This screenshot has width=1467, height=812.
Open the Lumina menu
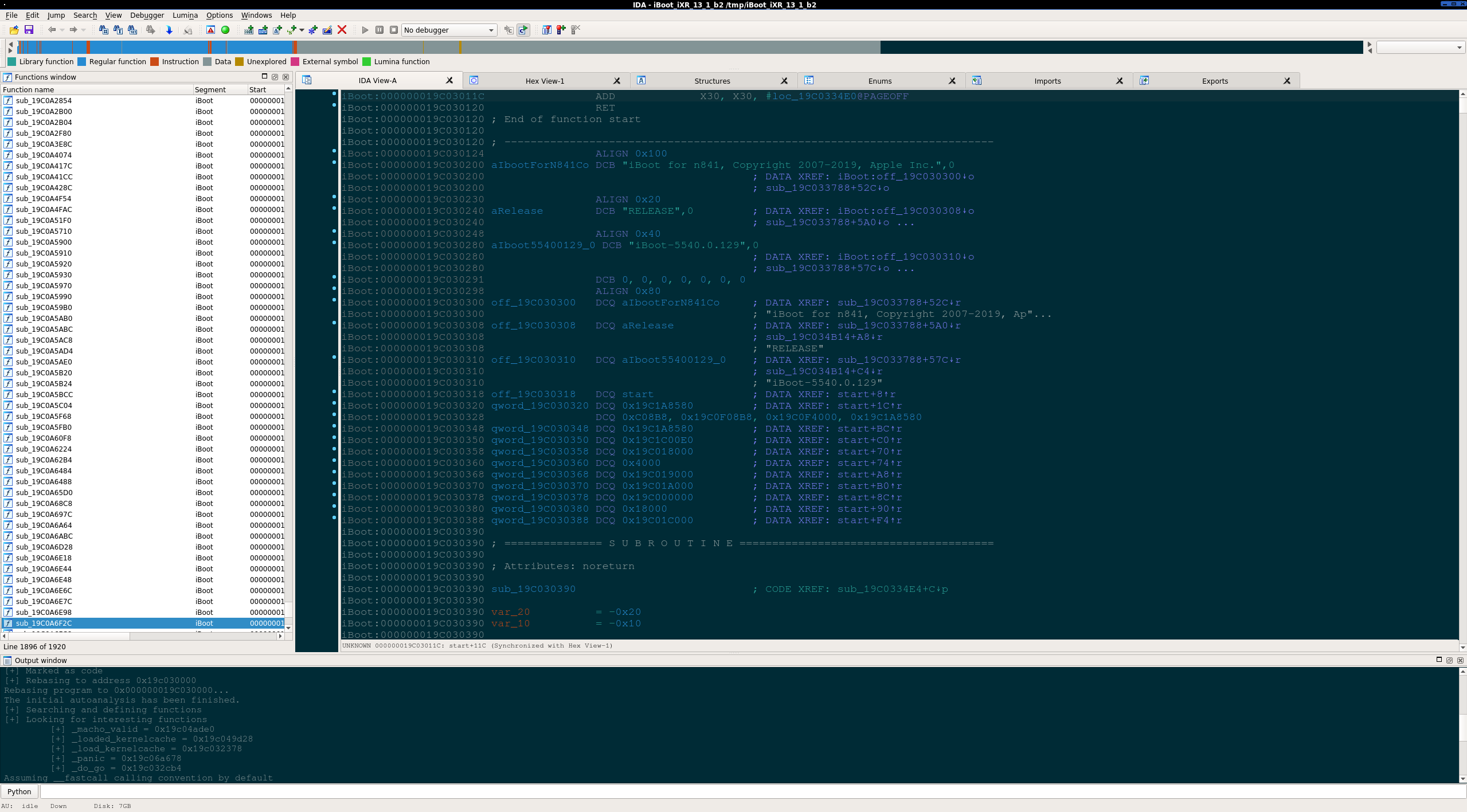tap(185, 15)
